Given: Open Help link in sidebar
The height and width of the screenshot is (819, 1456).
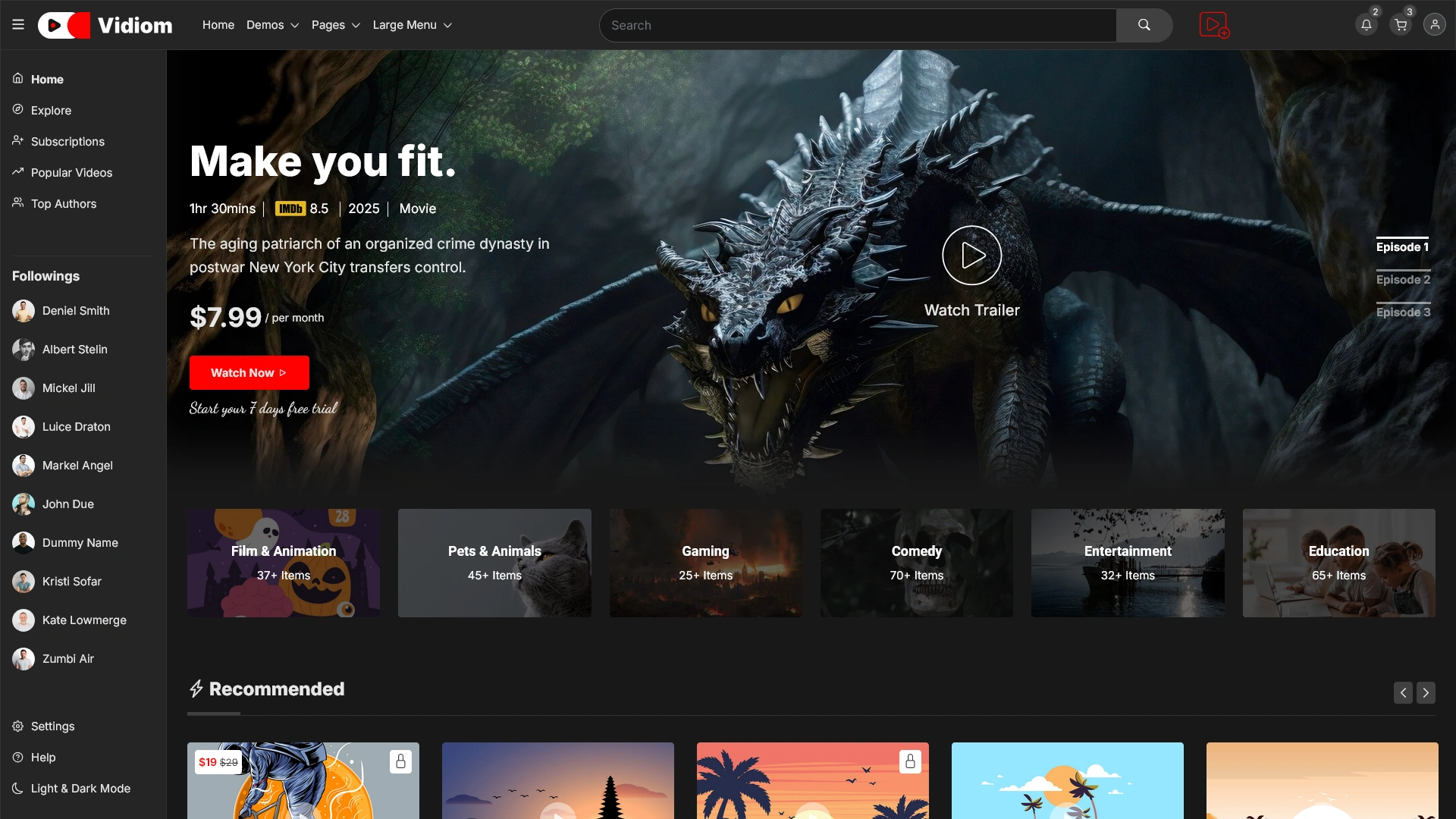Looking at the screenshot, I should pyautogui.click(x=43, y=758).
